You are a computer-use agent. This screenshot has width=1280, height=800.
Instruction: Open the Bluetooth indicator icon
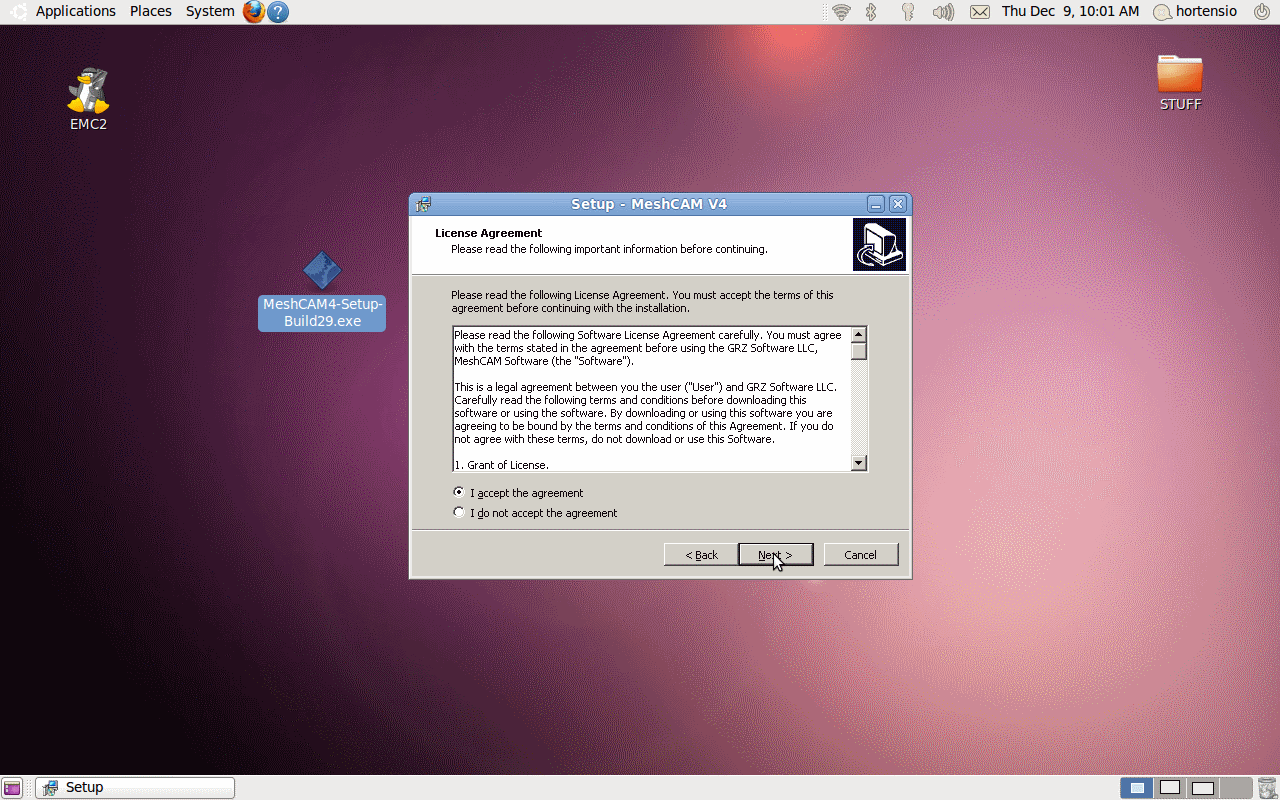pyautogui.click(x=871, y=12)
